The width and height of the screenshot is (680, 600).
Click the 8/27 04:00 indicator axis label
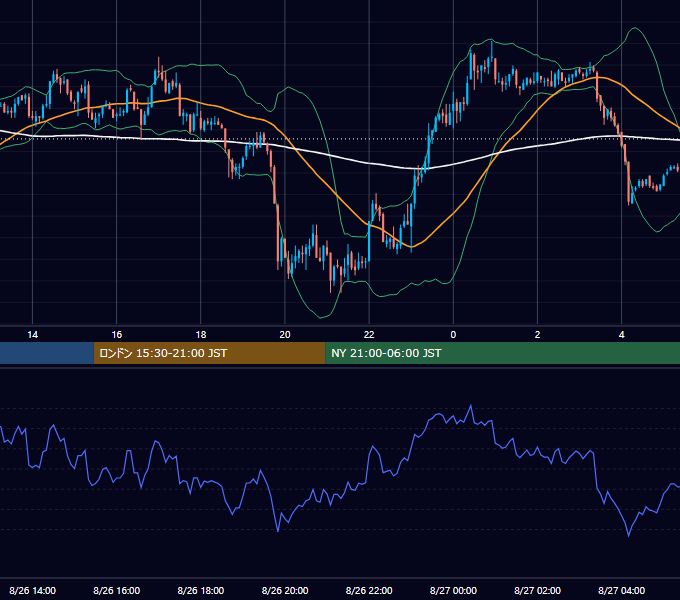click(x=621, y=590)
